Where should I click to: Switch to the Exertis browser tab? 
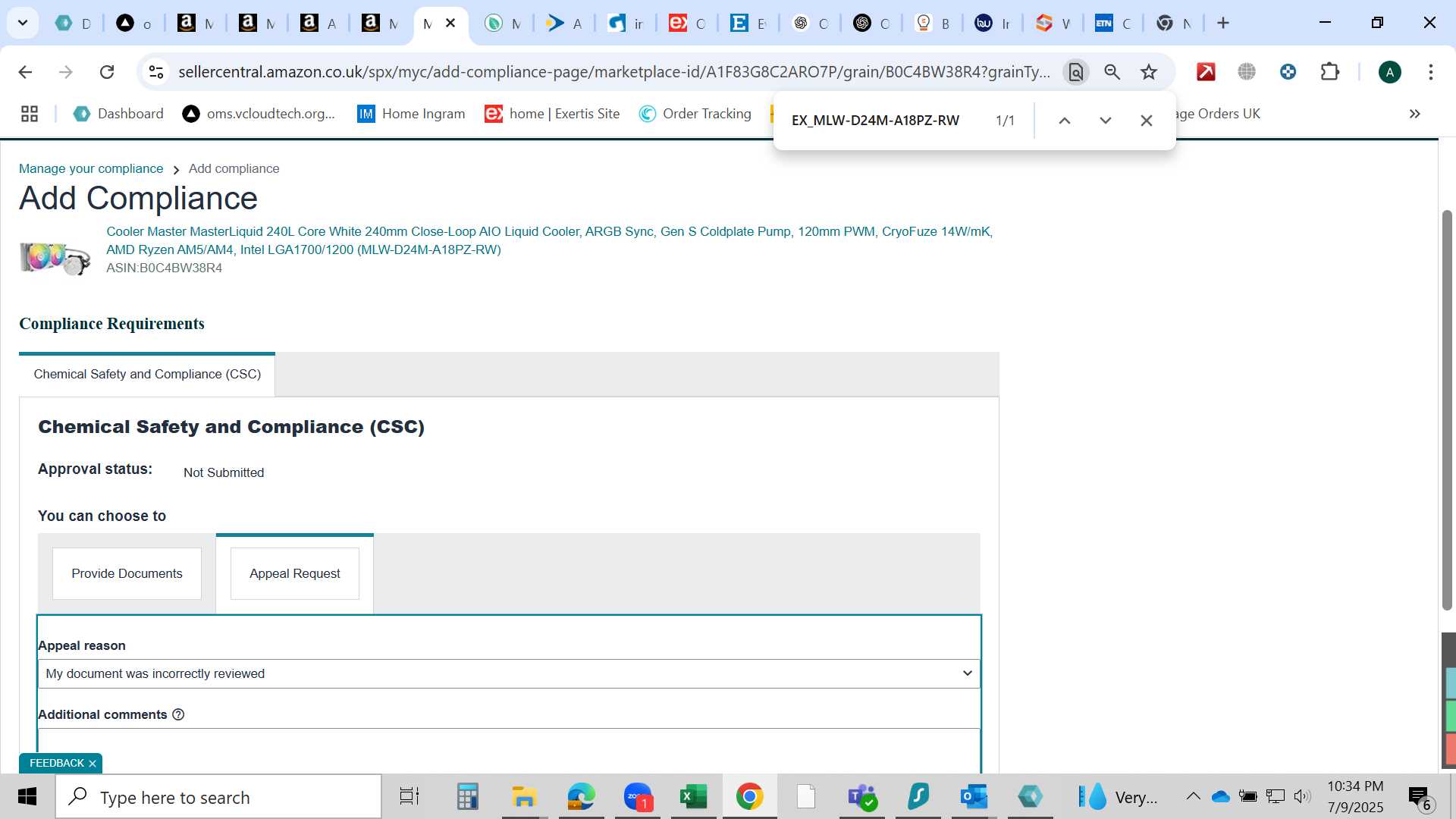[687, 23]
